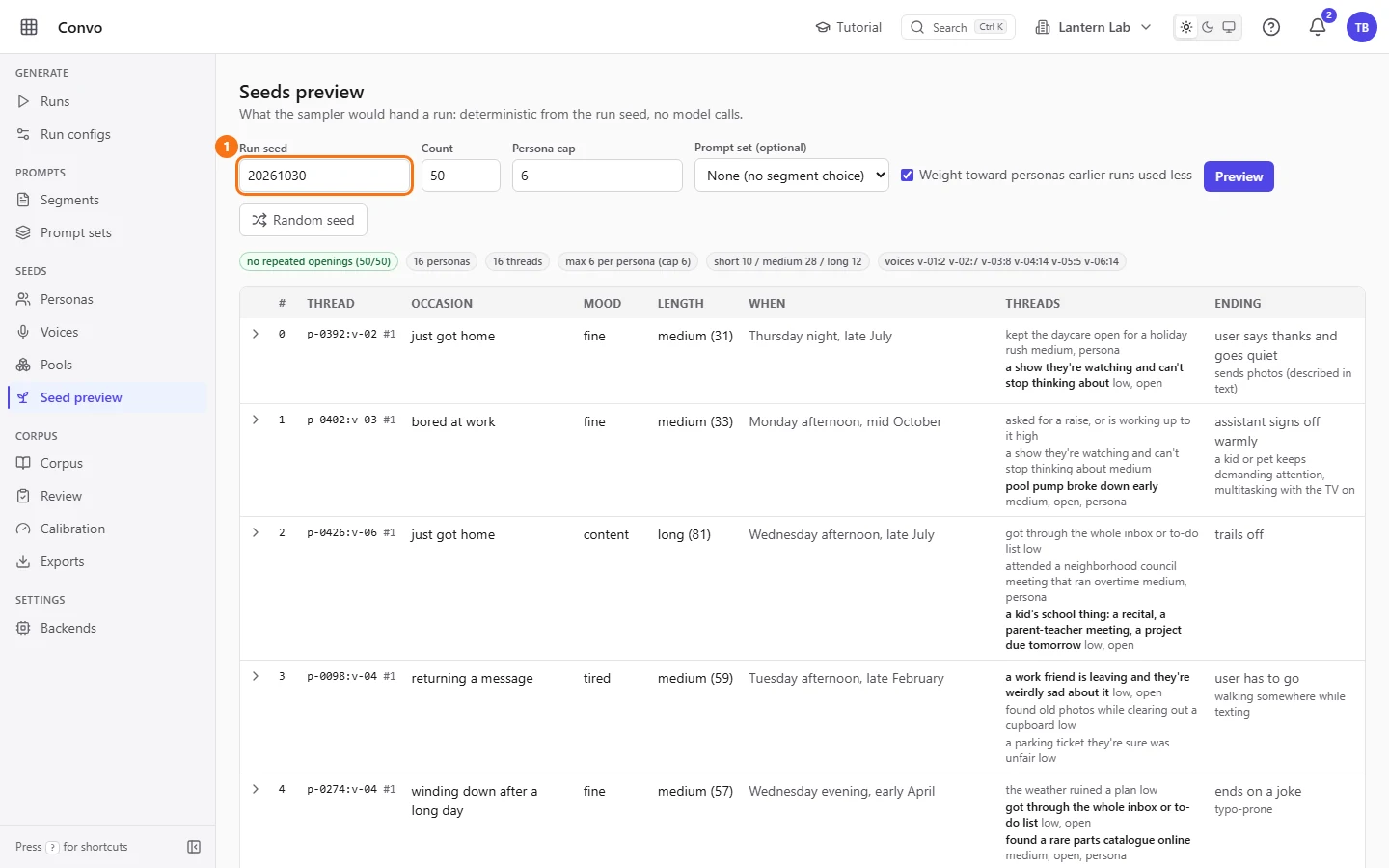
Task: Click the Count input field
Action: (461, 176)
